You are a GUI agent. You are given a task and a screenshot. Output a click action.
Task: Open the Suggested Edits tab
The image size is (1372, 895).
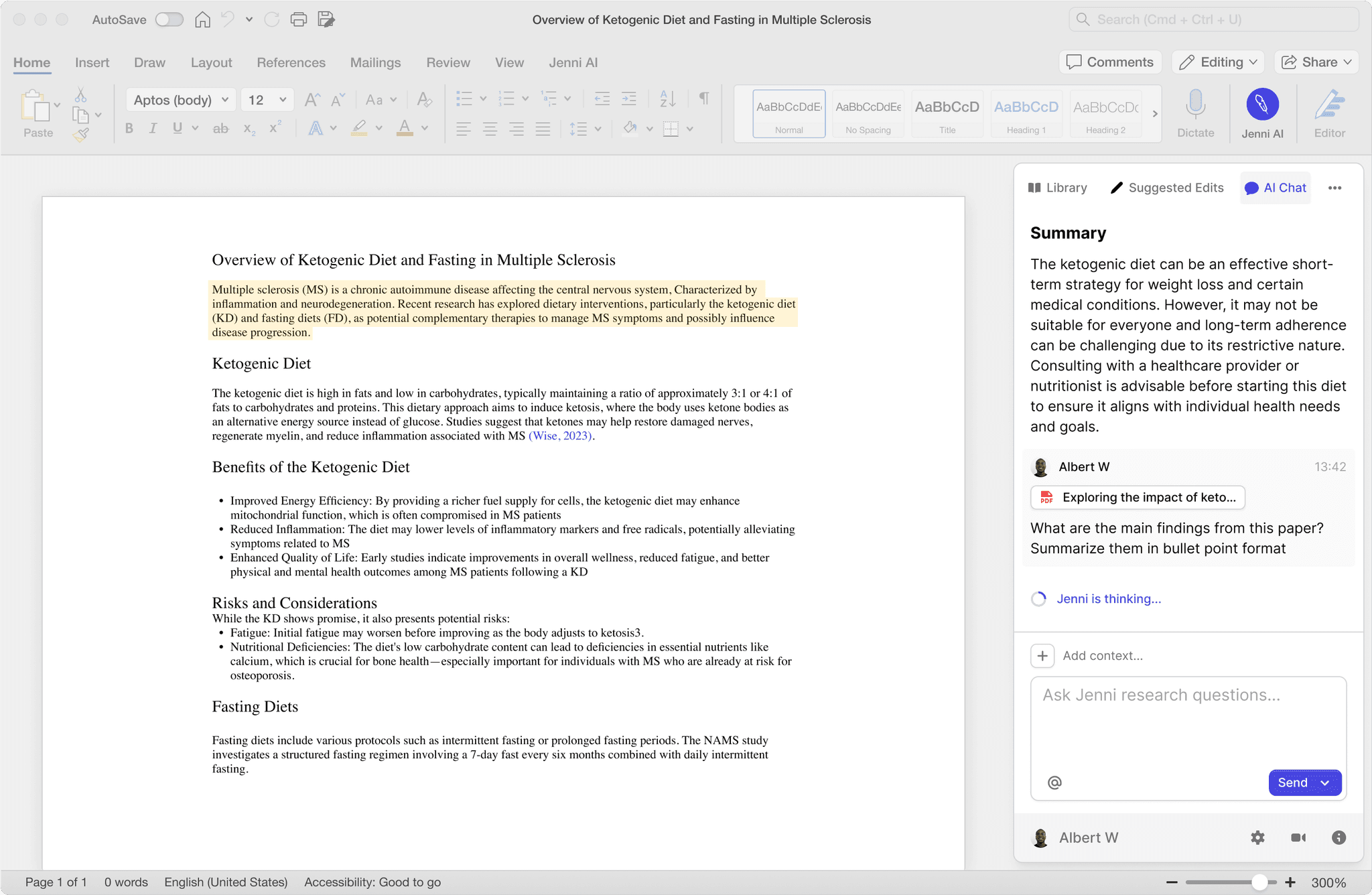(x=1166, y=188)
